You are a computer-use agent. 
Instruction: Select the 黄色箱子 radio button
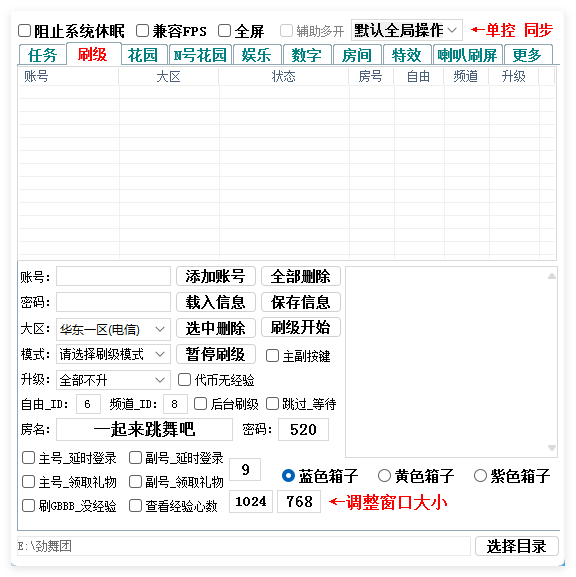click(x=384, y=476)
